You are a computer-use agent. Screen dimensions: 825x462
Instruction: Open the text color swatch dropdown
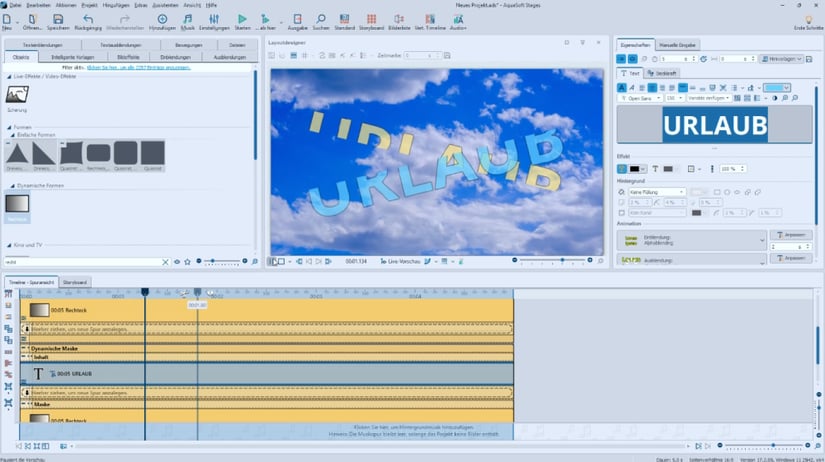tap(777, 88)
